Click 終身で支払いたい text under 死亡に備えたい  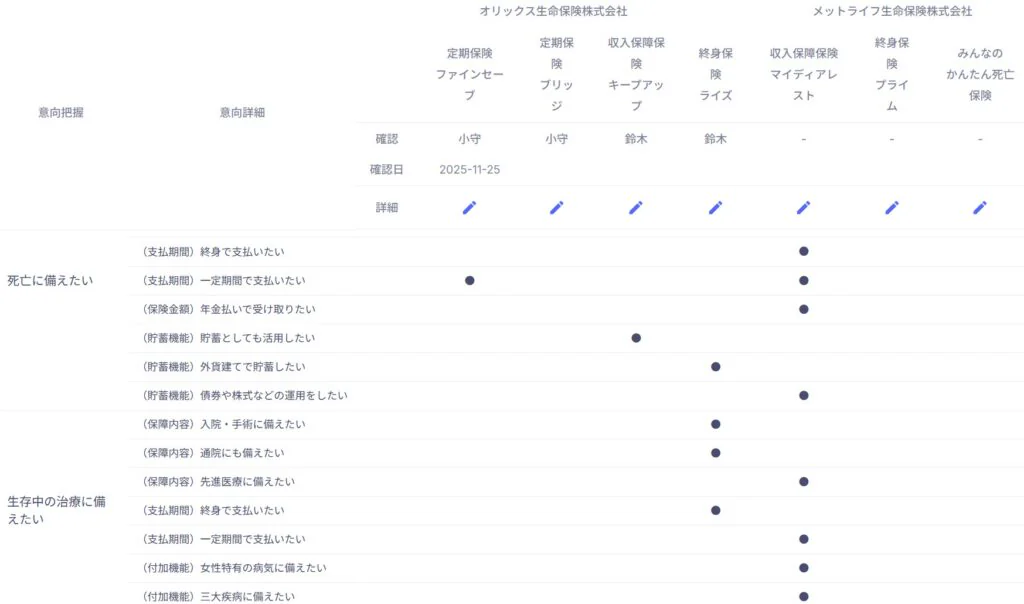242,252
